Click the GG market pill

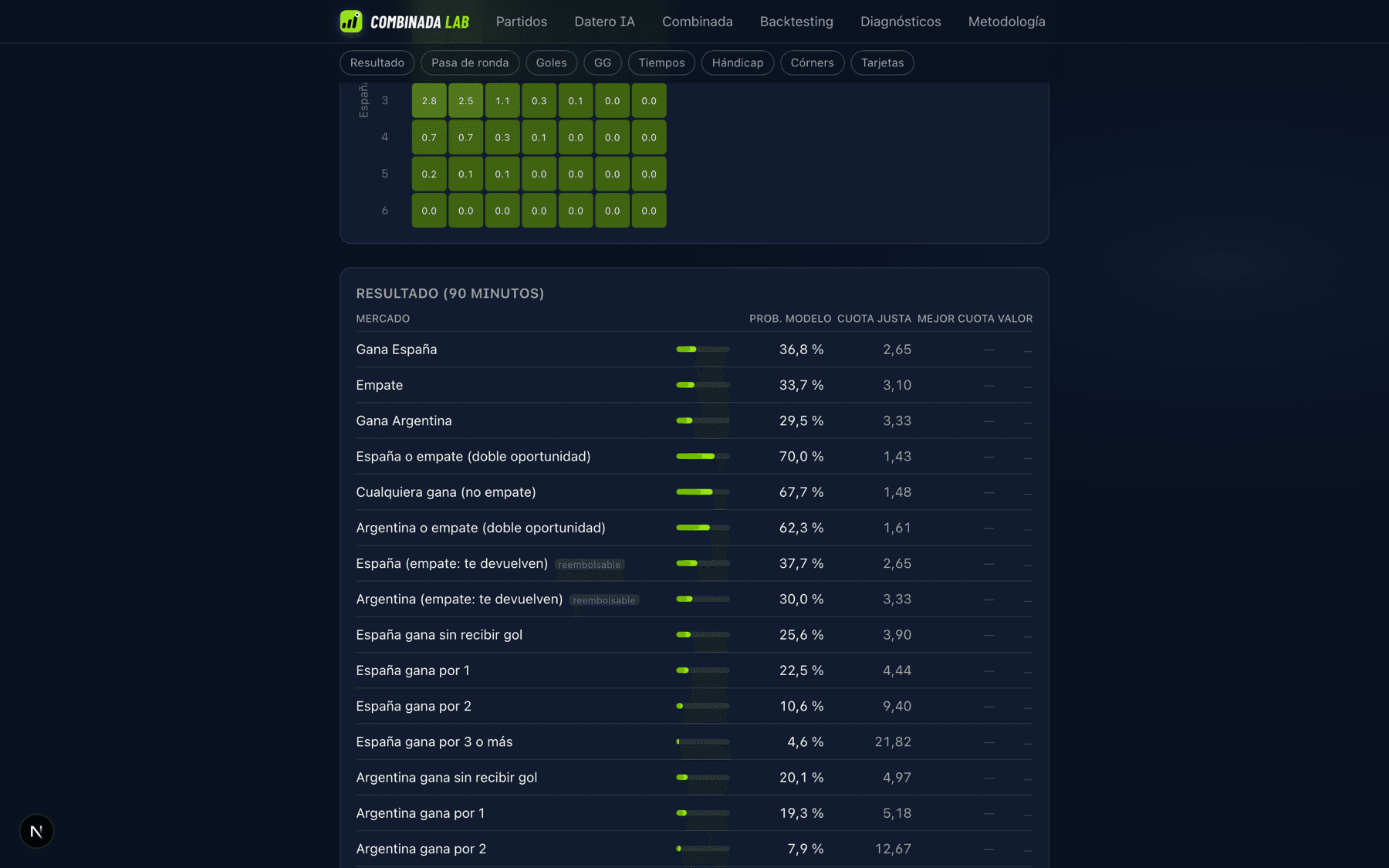coord(603,62)
